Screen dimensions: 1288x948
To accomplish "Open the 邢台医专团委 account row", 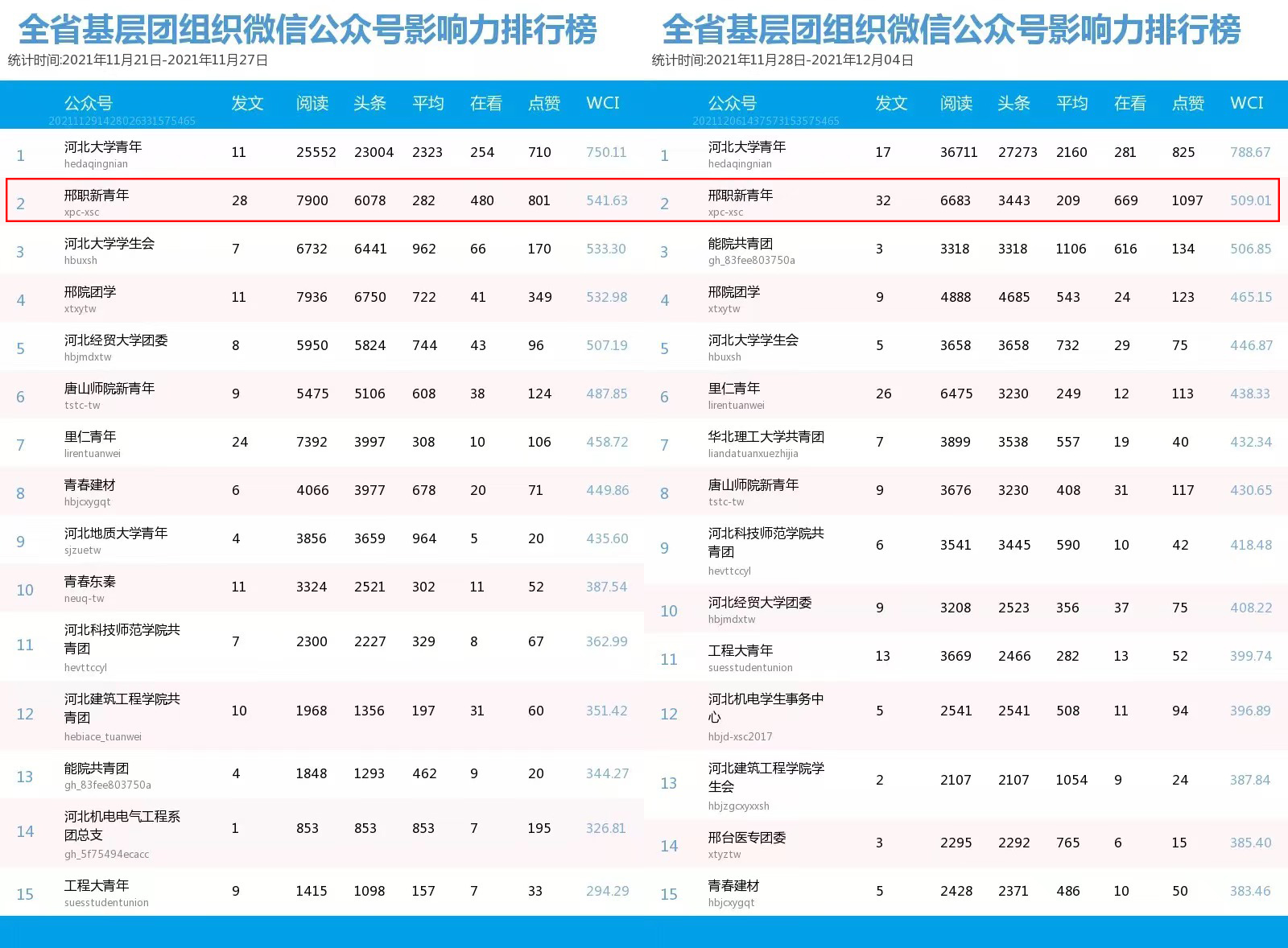I will [746, 837].
